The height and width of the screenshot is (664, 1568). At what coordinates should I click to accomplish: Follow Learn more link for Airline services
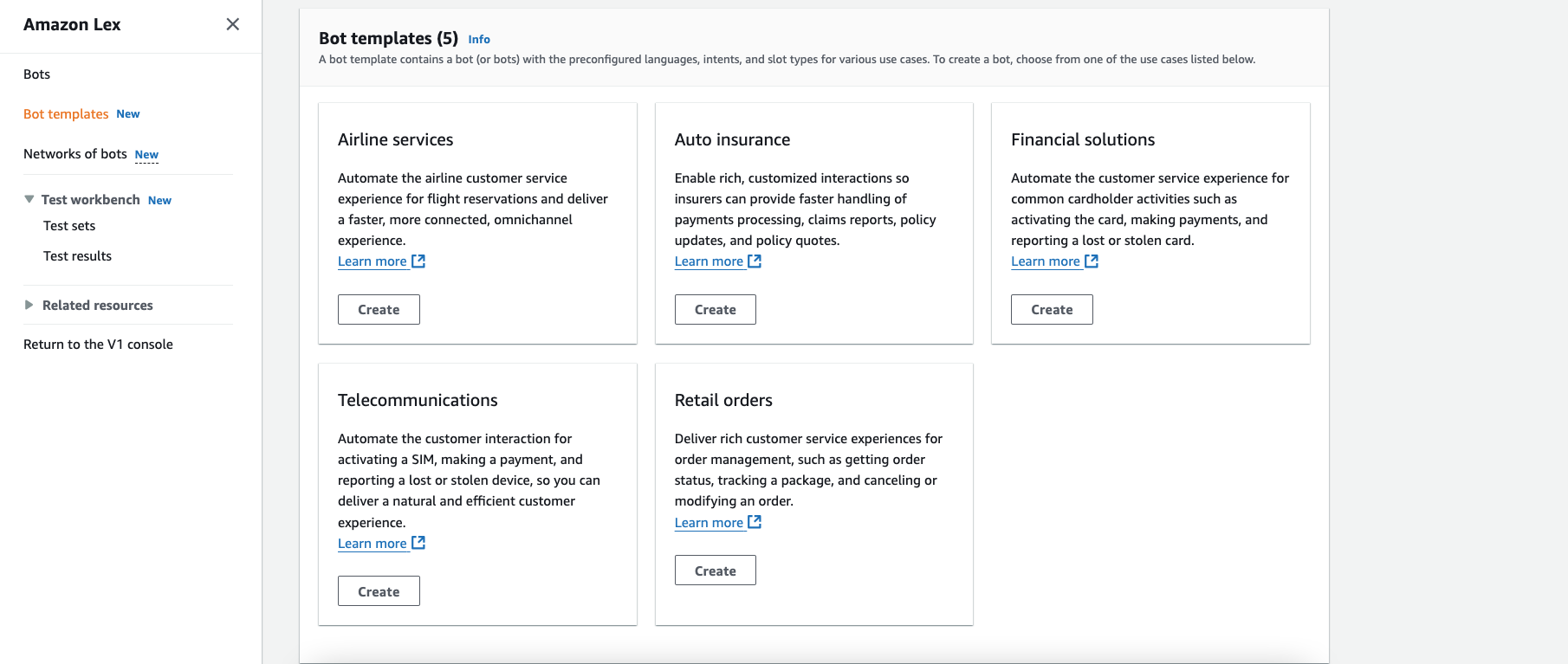pyautogui.click(x=373, y=261)
